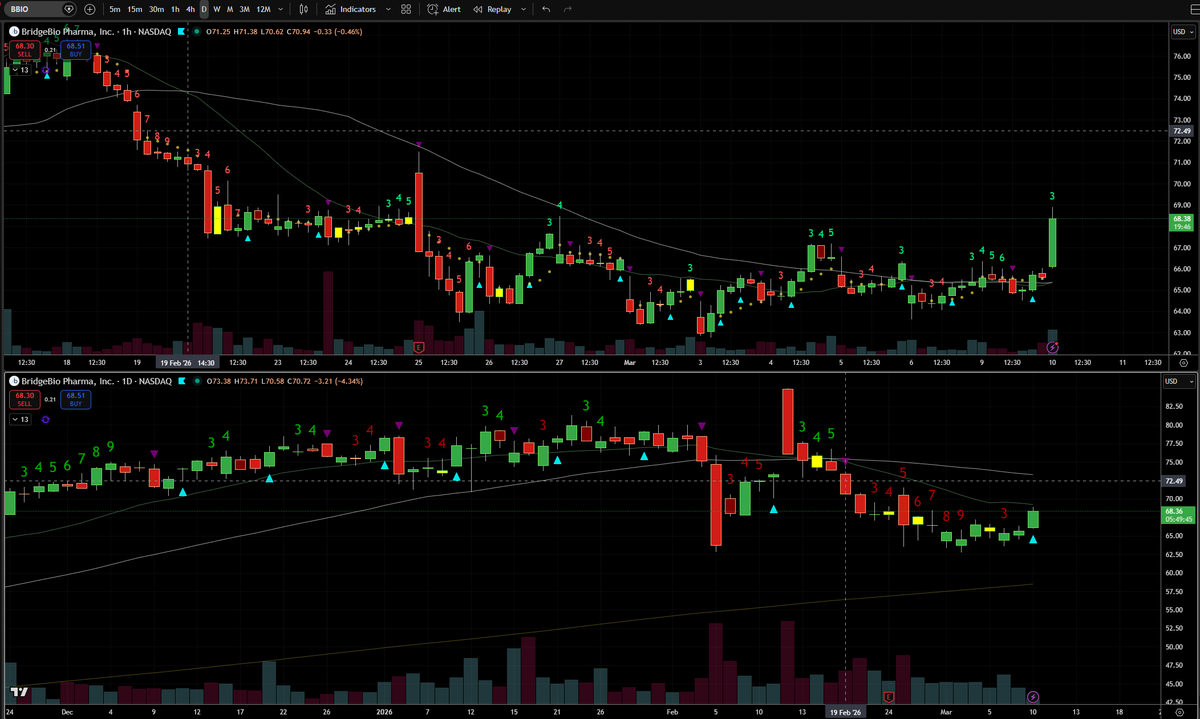Screen dimensions: 1200x719
Task: Select the 5m timeframe
Action: point(115,9)
